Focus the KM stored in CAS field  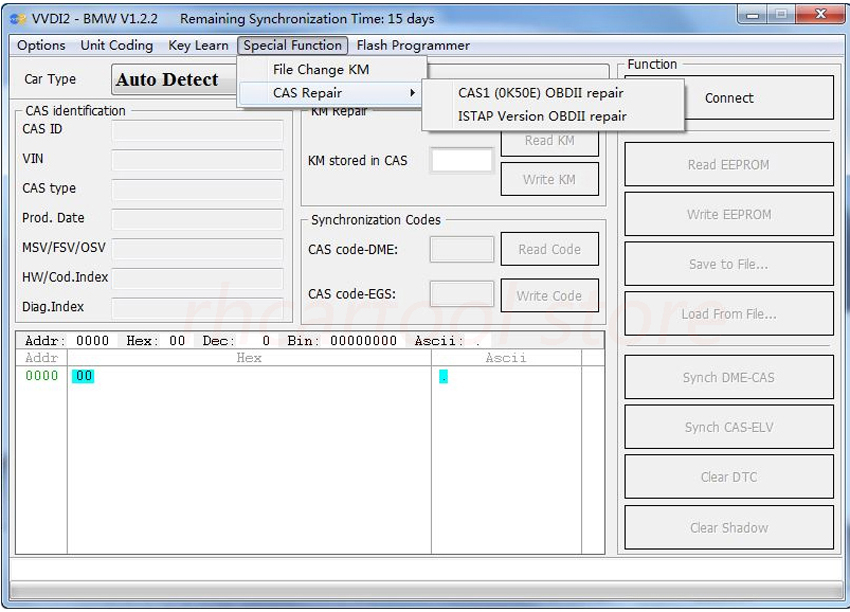point(462,160)
